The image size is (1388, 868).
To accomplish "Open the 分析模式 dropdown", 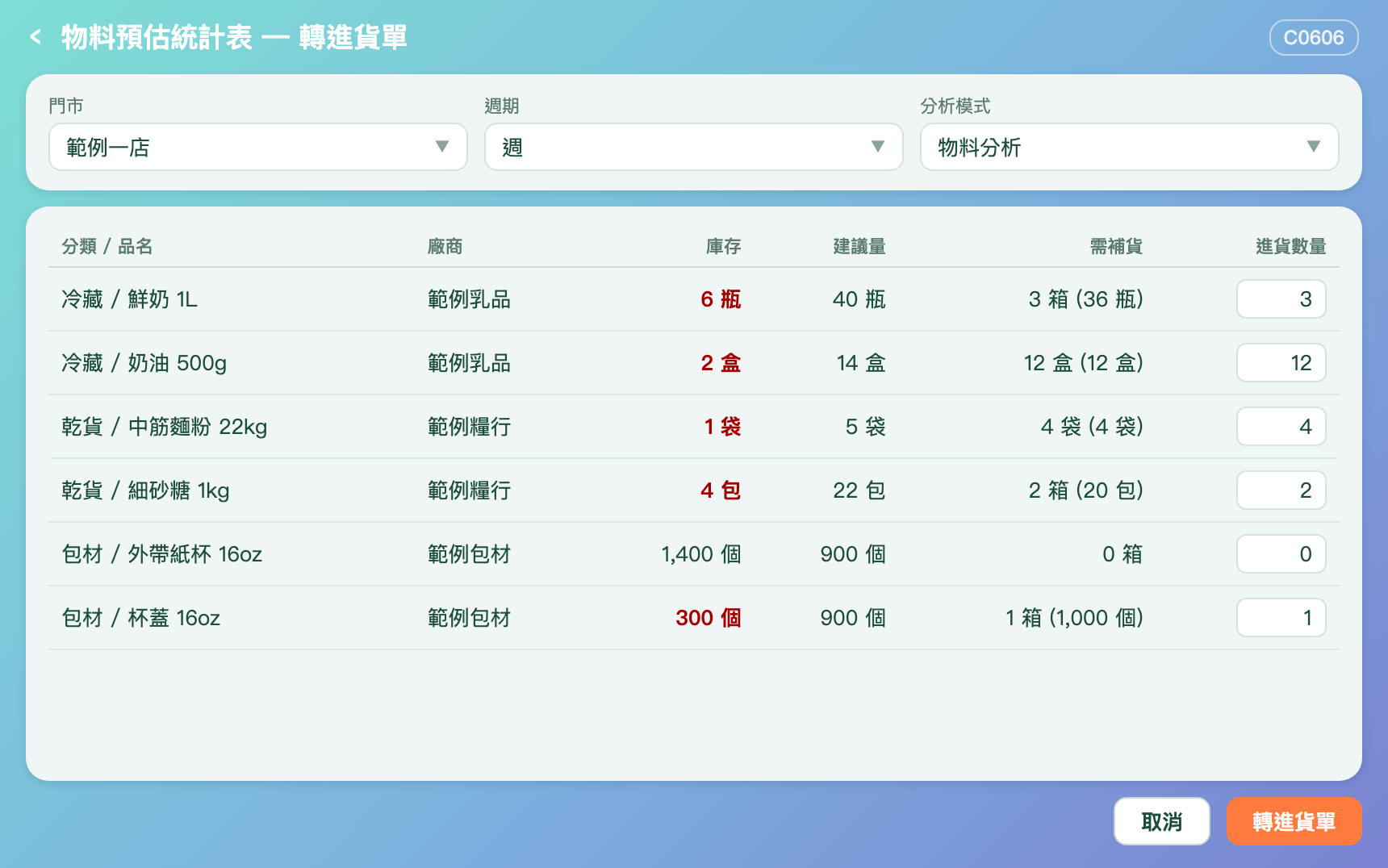I will pos(1130,147).
